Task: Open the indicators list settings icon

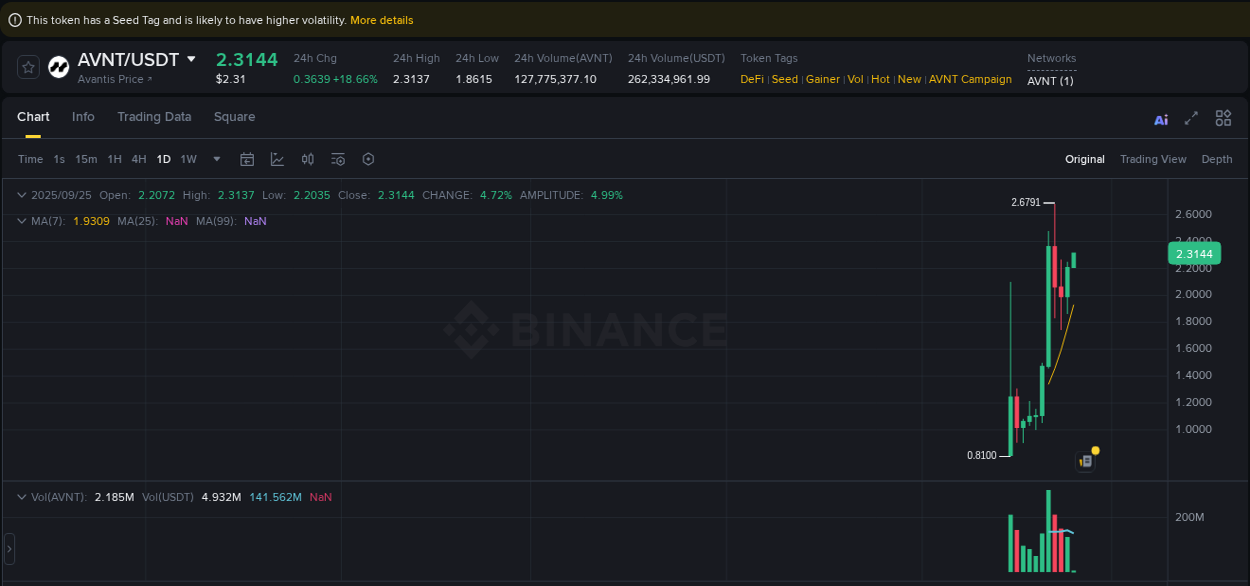Action: pos(337,158)
